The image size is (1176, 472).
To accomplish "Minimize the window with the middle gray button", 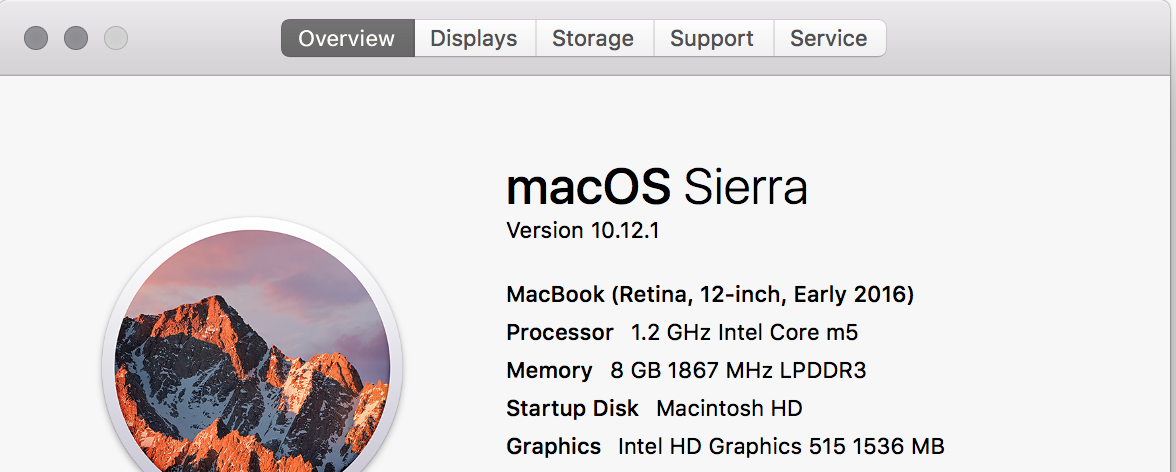I will 76,38.
